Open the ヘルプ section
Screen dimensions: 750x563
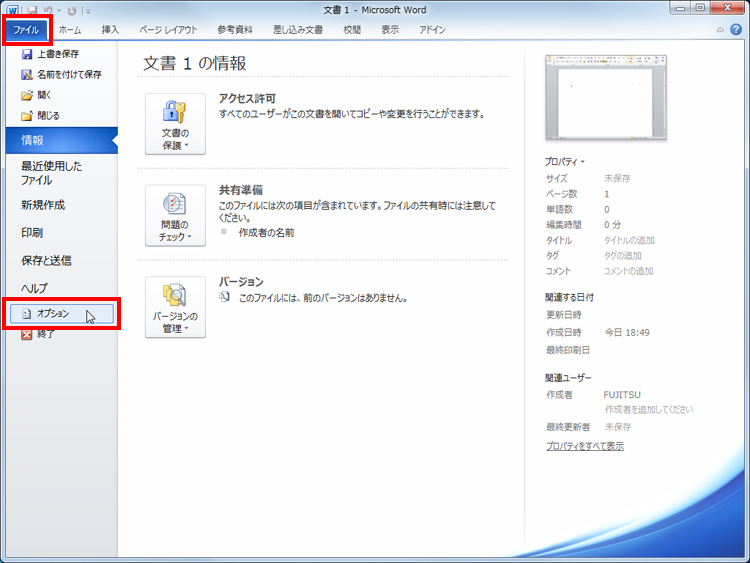coord(34,288)
